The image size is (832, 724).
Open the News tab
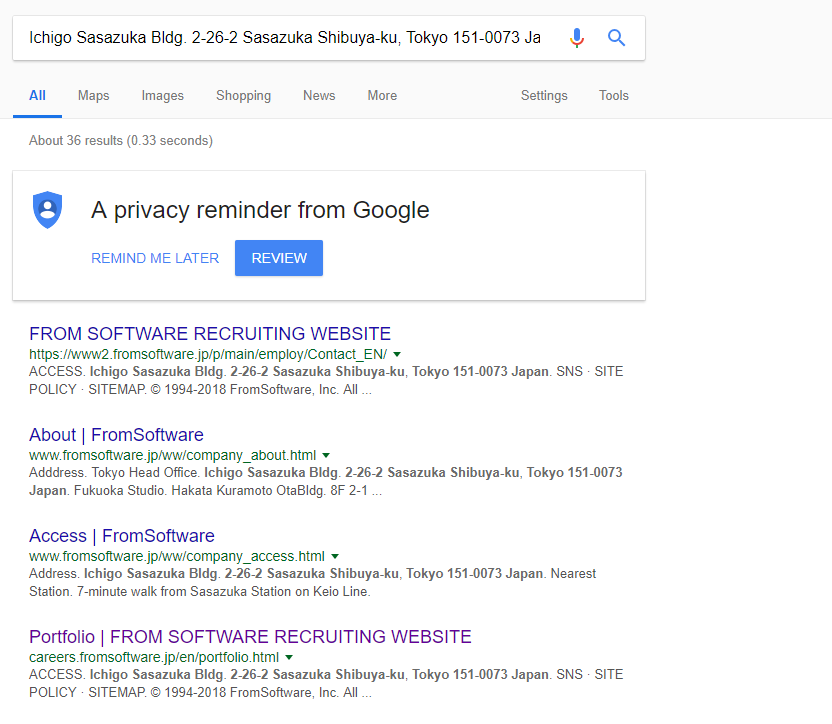pos(319,96)
